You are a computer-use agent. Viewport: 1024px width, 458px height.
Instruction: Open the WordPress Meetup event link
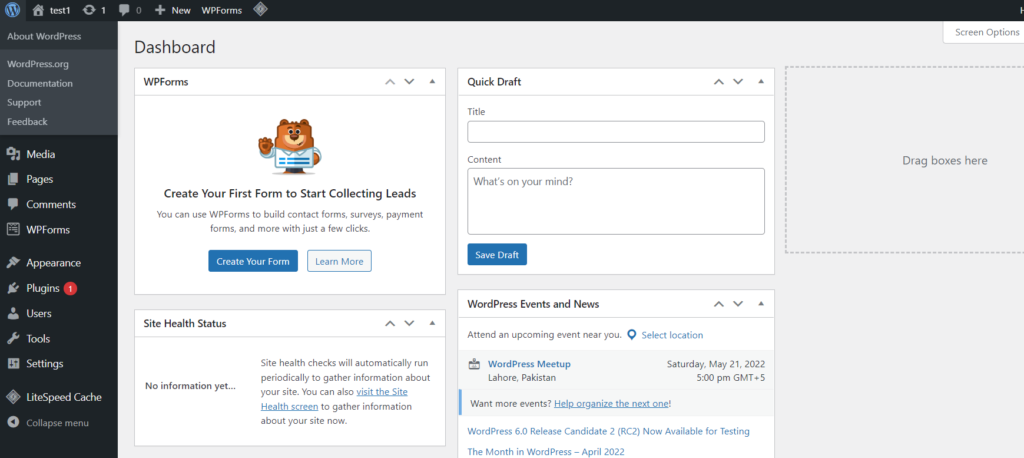530,364
